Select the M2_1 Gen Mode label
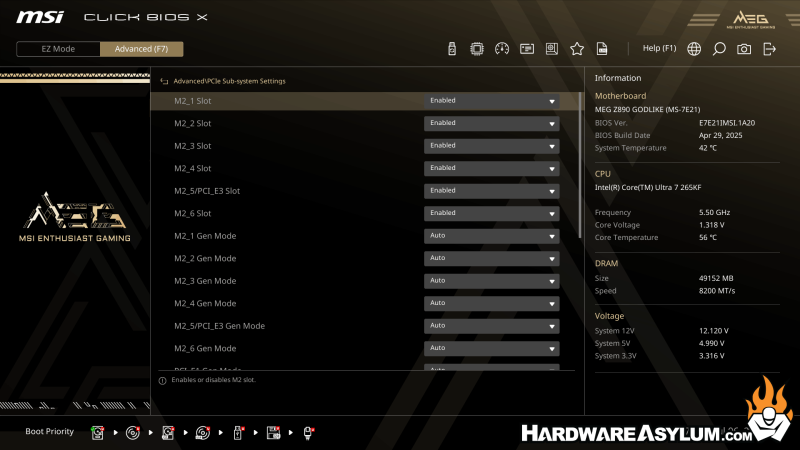Screen dimensions: 800x450 205,236
